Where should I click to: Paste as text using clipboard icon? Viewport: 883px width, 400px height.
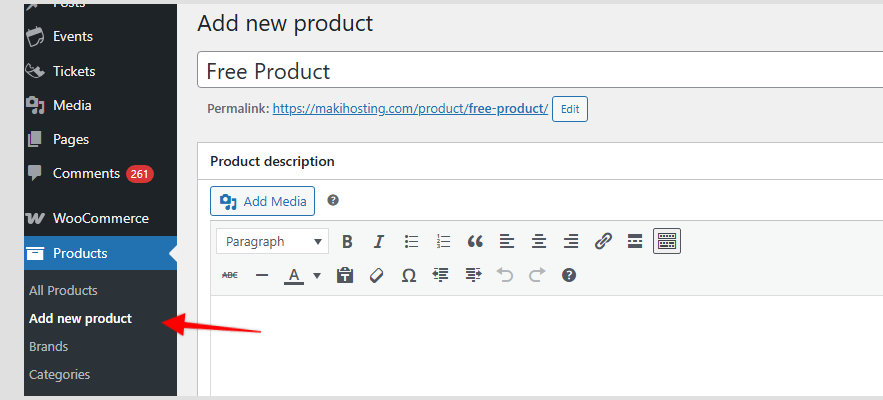coord(345,275)
